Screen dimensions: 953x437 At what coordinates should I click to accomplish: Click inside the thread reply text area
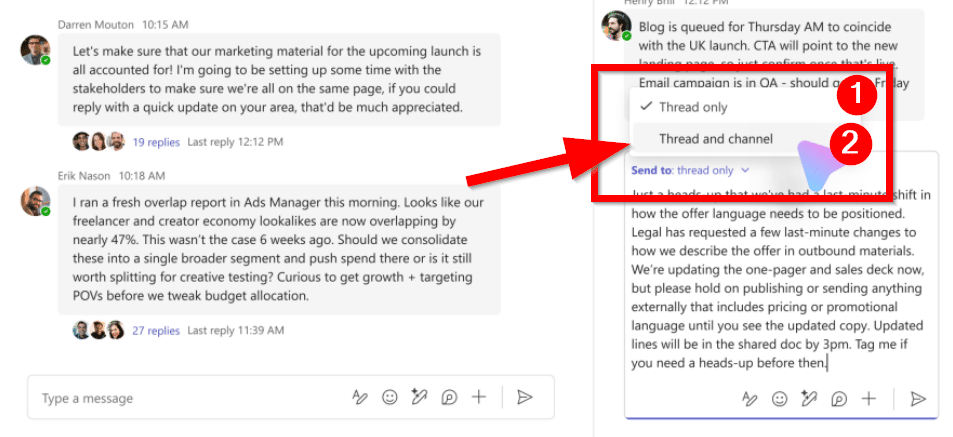pos(780,280)
